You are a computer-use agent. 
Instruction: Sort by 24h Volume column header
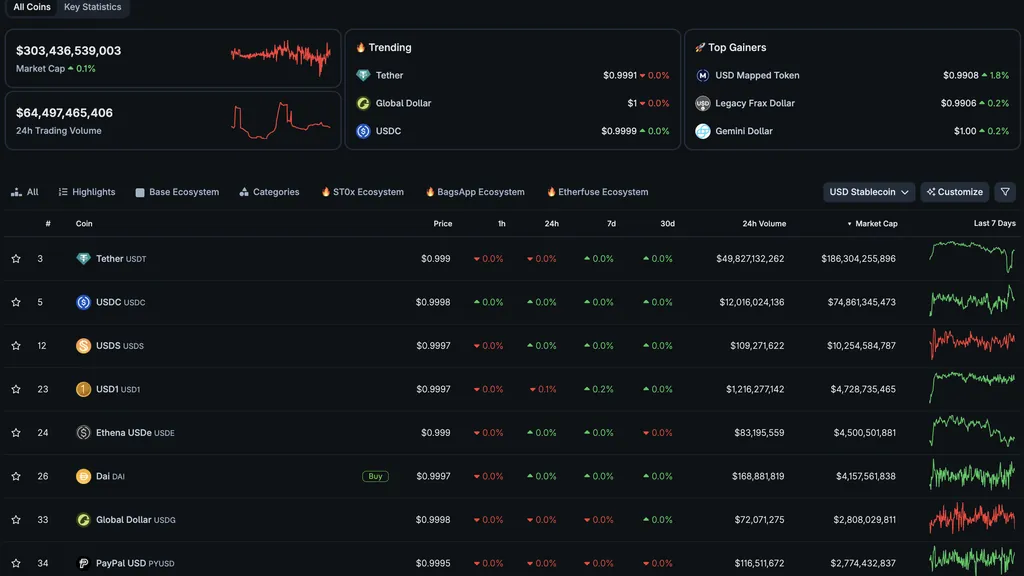[x=764, y=223]
